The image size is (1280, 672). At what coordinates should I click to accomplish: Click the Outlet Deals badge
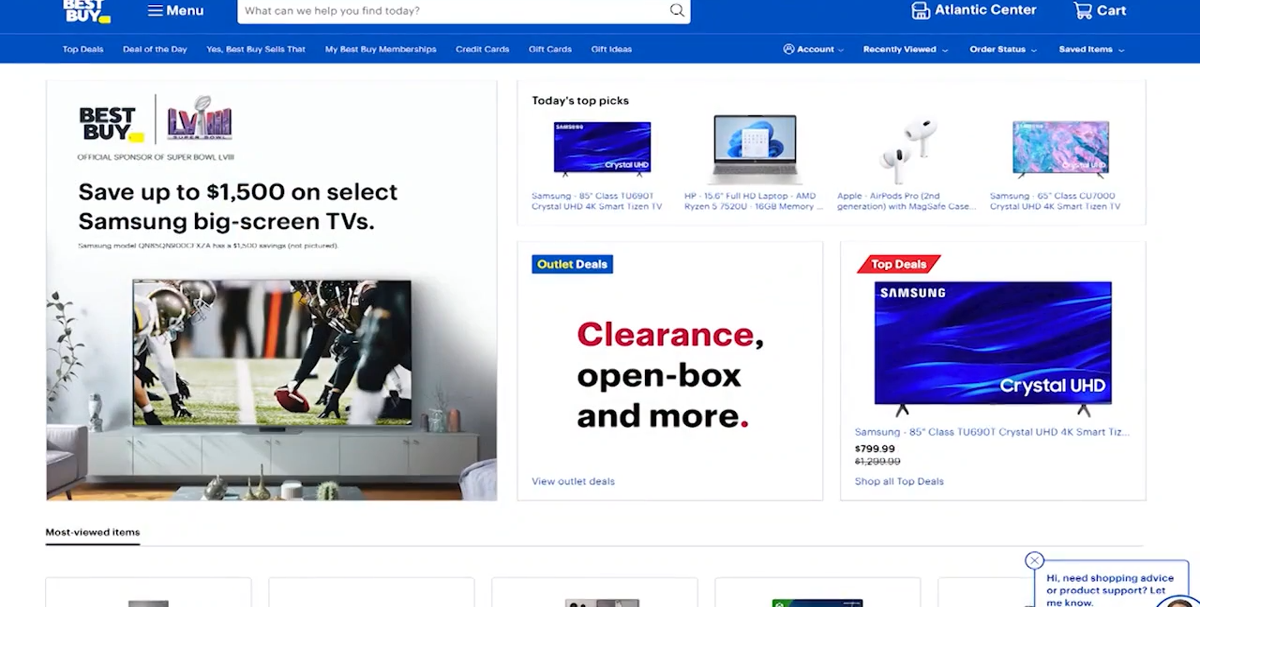pos(572,263)
